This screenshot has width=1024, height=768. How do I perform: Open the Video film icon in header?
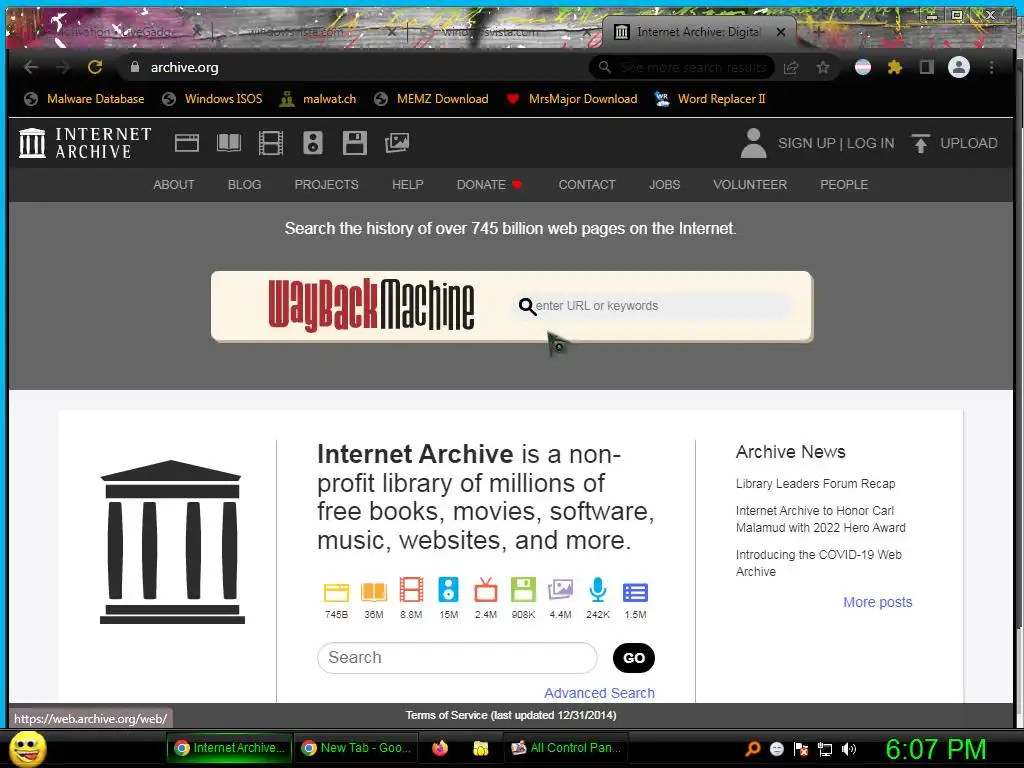pos(270,143)
